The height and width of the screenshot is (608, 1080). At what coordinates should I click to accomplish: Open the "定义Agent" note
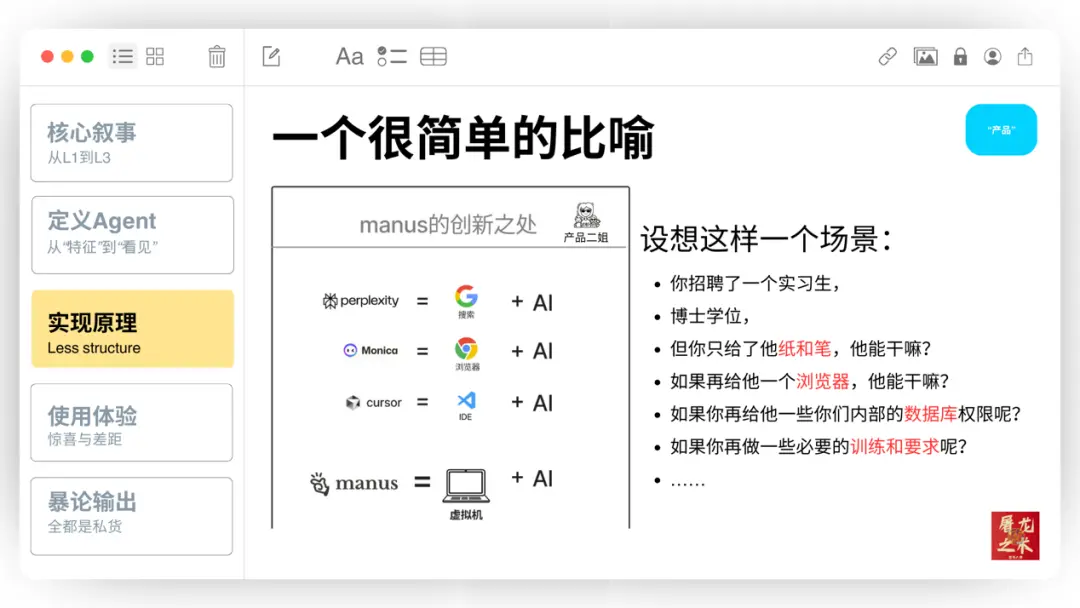(x=131, y=235)
